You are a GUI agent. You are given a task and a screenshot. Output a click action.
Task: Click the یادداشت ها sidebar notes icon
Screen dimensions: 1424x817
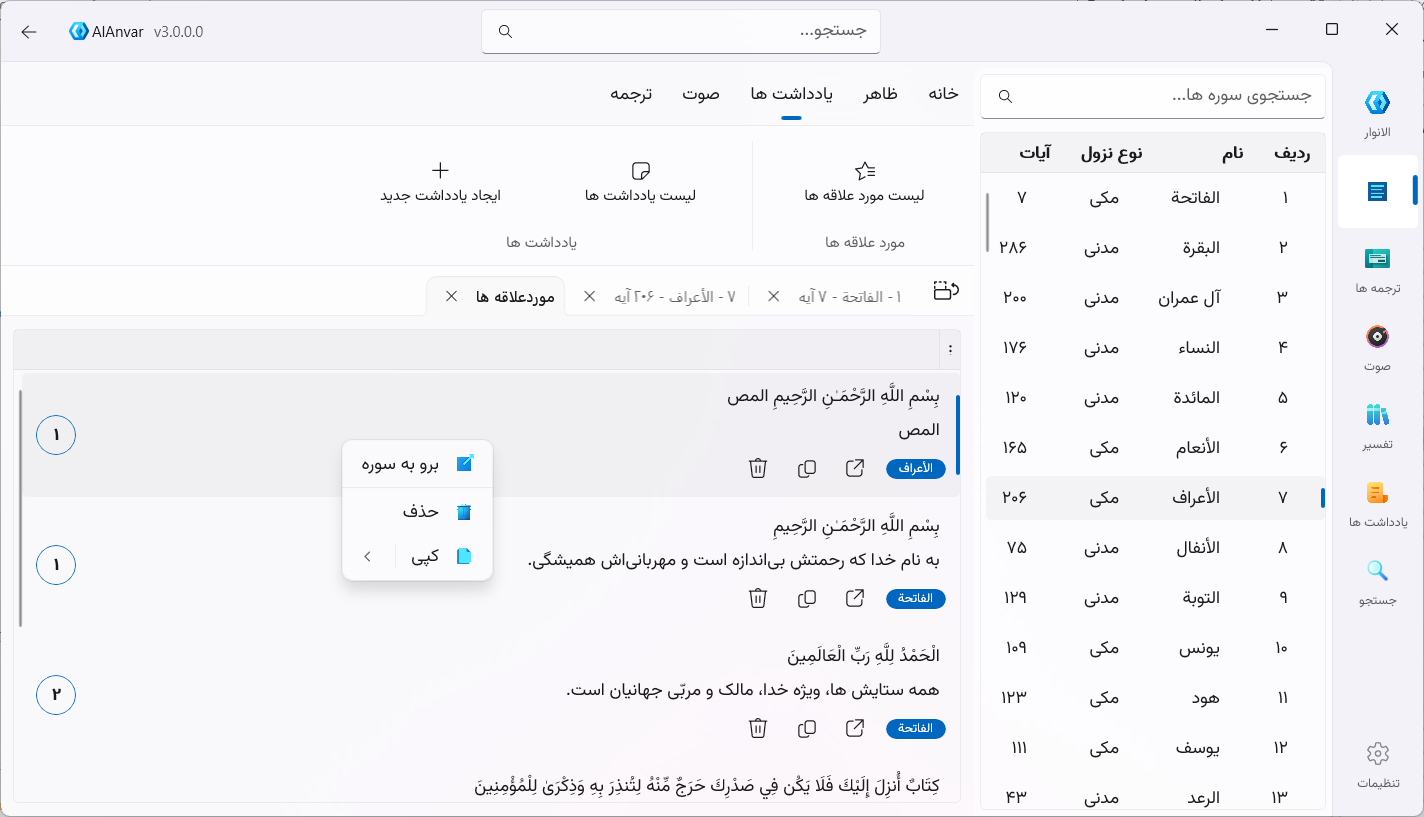(1377, 502)
